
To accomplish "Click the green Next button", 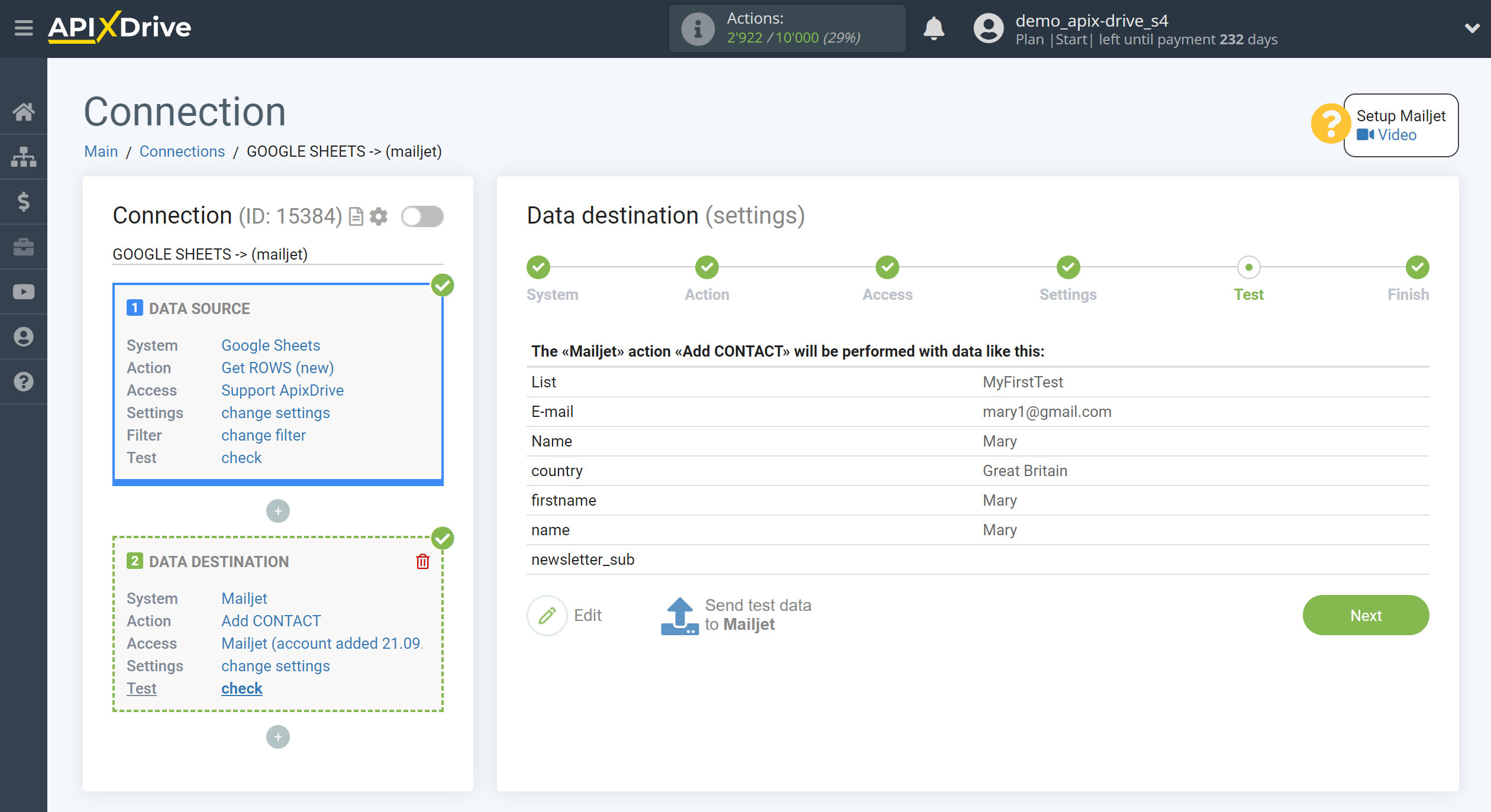I will [1366, 615].
